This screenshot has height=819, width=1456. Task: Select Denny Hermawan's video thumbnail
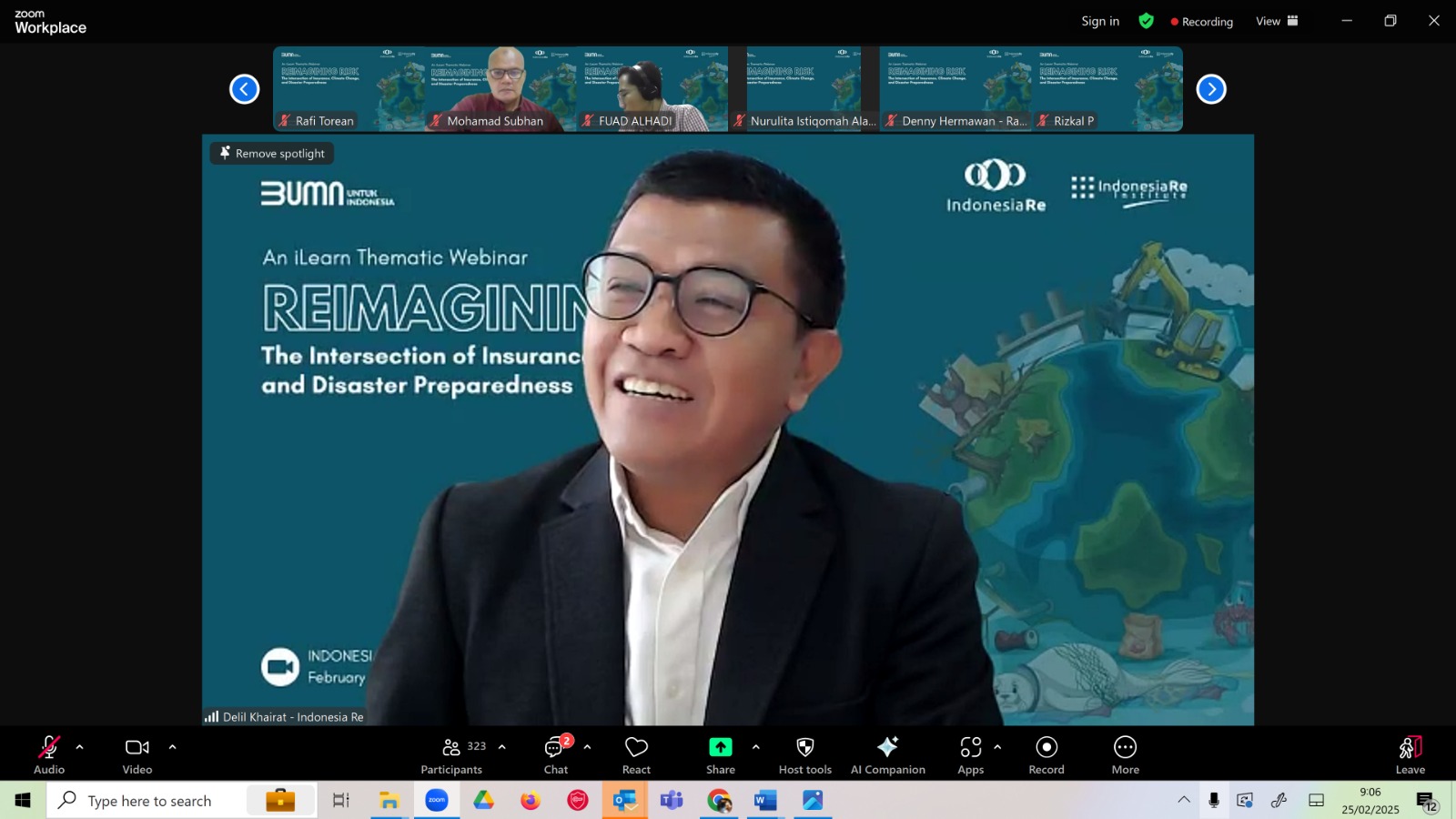pos(955,89)
